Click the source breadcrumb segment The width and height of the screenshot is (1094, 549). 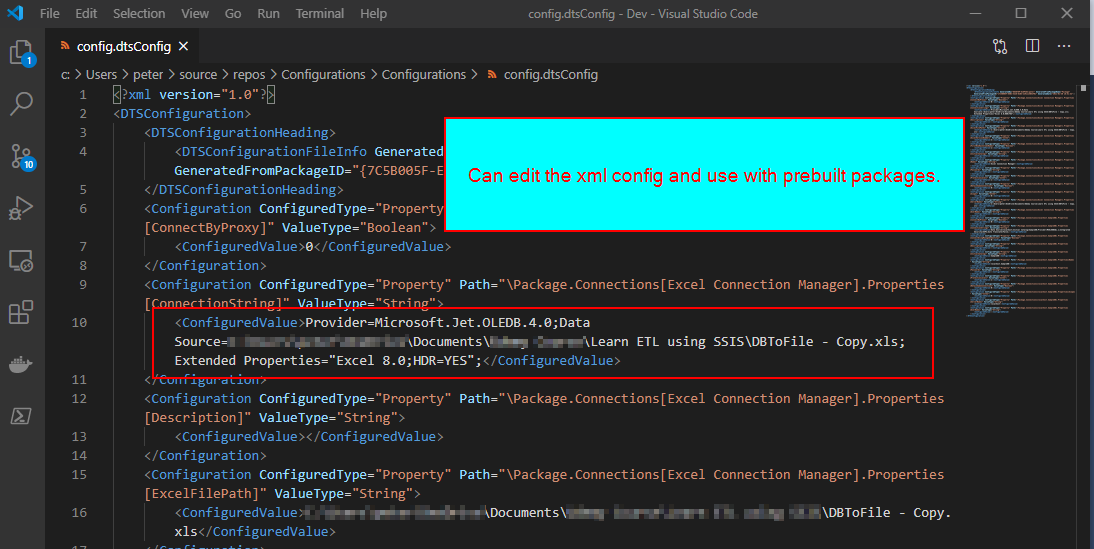click(x=198, y=74)
